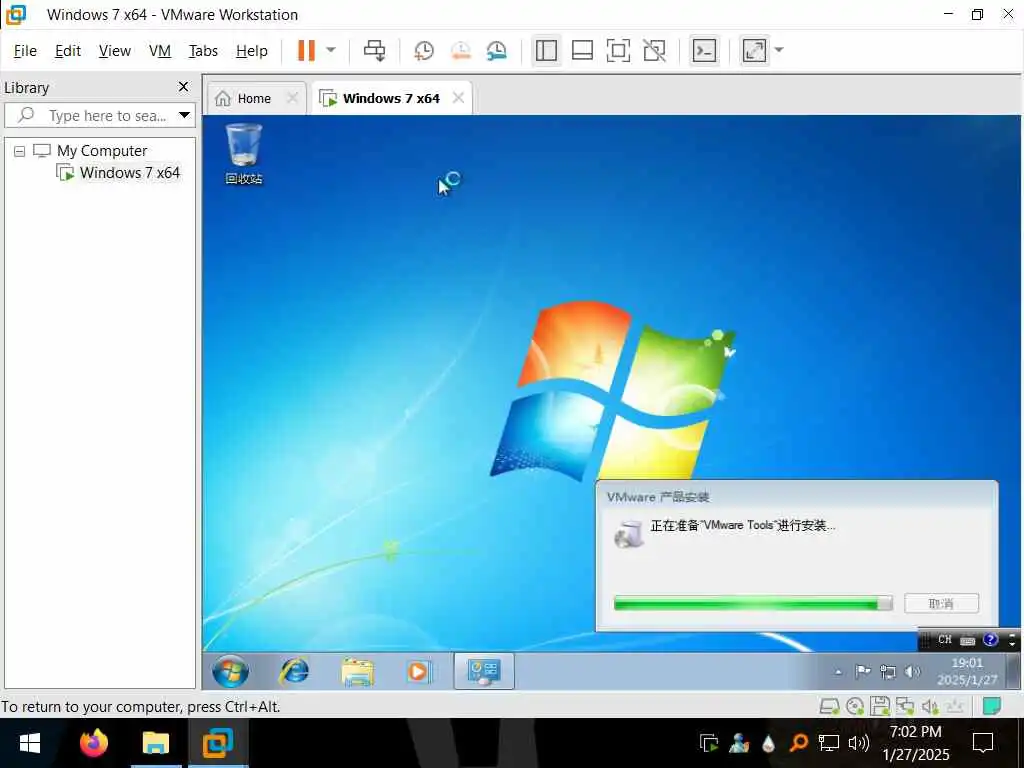The height and width of the screenshot is (768, 1024).
Task: Launch Firefox from the host taskbar
Action: tap(93, 743)
